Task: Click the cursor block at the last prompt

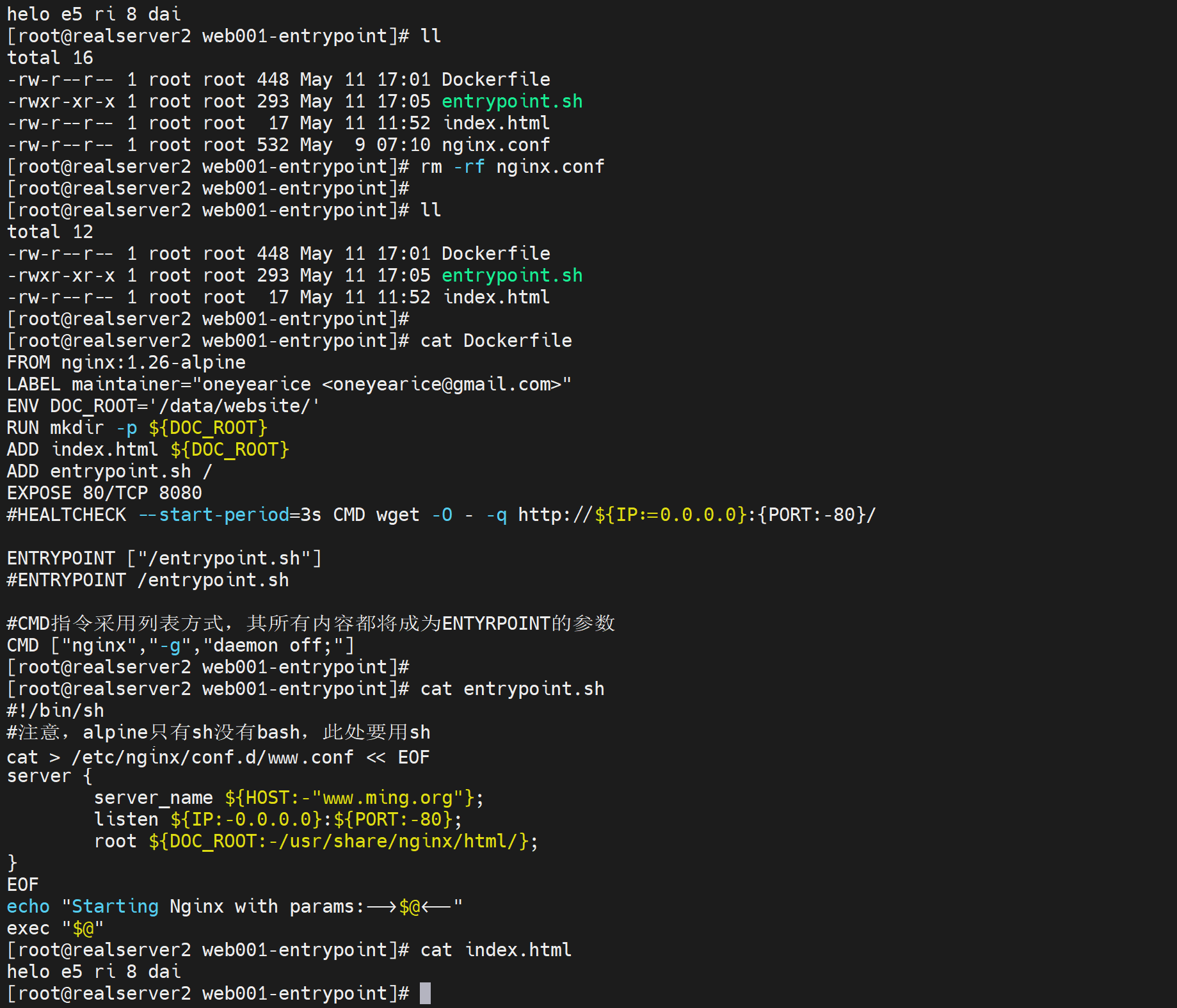Action: (425, 993)
